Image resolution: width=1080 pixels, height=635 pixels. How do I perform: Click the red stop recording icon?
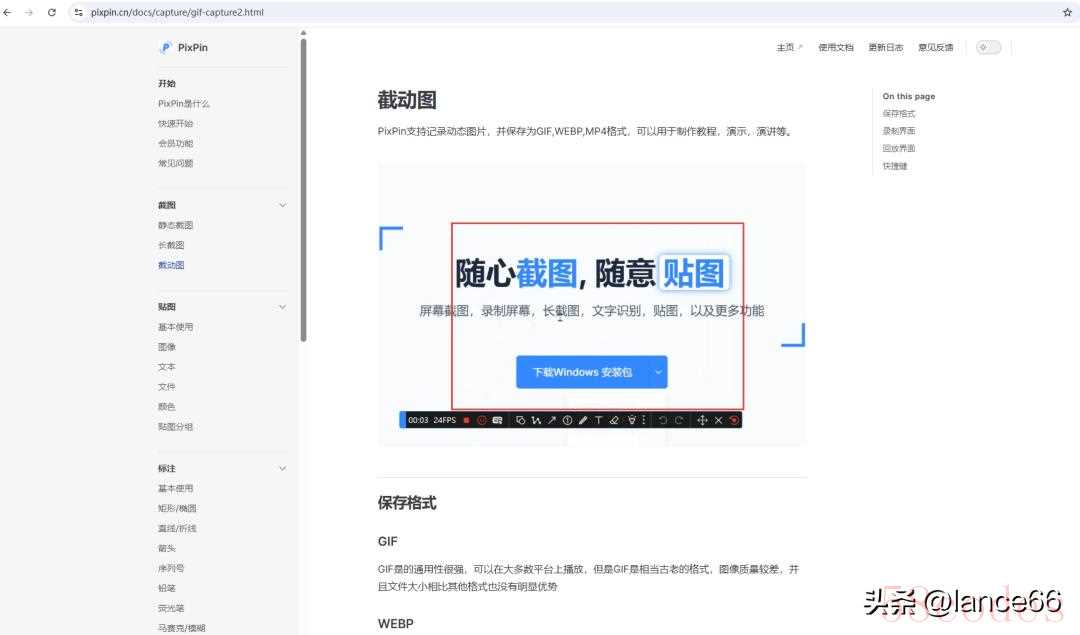[x=466, y=420]
